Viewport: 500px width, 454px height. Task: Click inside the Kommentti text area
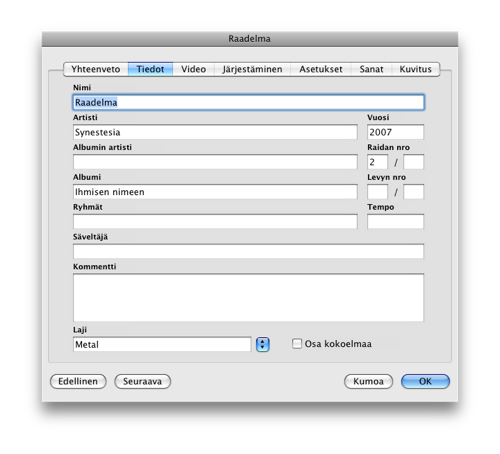point(248,297)
